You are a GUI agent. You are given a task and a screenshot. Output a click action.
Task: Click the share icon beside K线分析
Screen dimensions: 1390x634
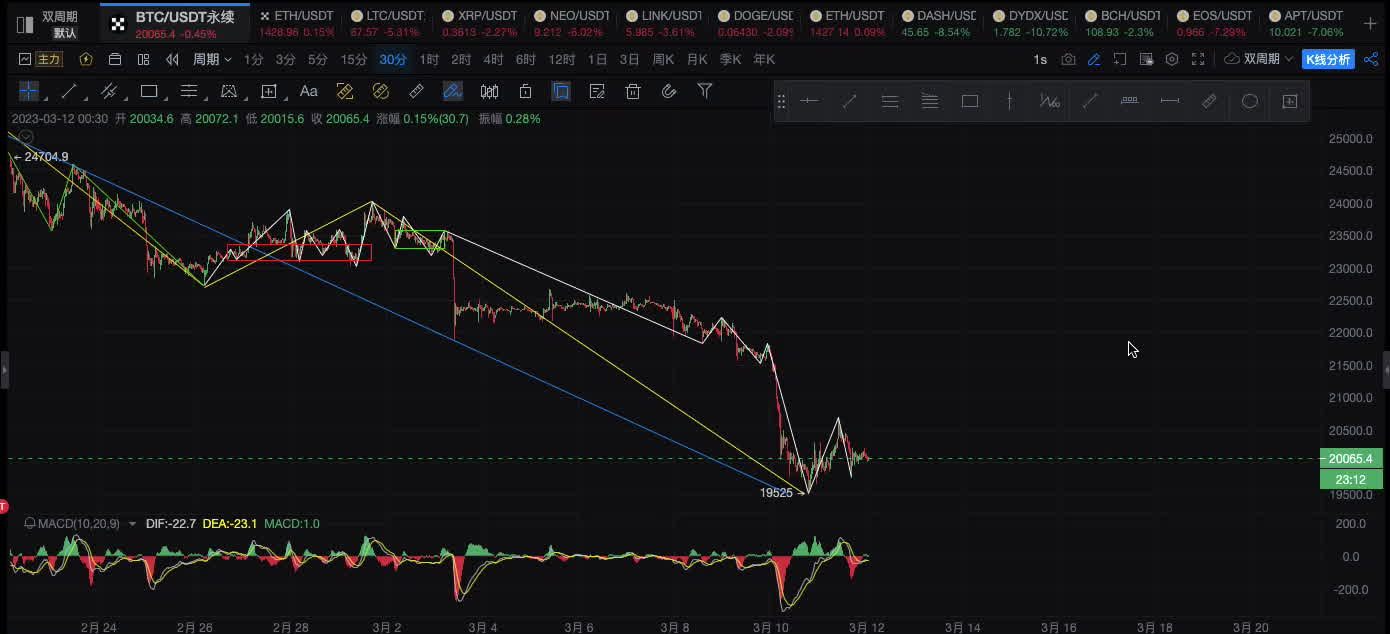coord(1370,60)
